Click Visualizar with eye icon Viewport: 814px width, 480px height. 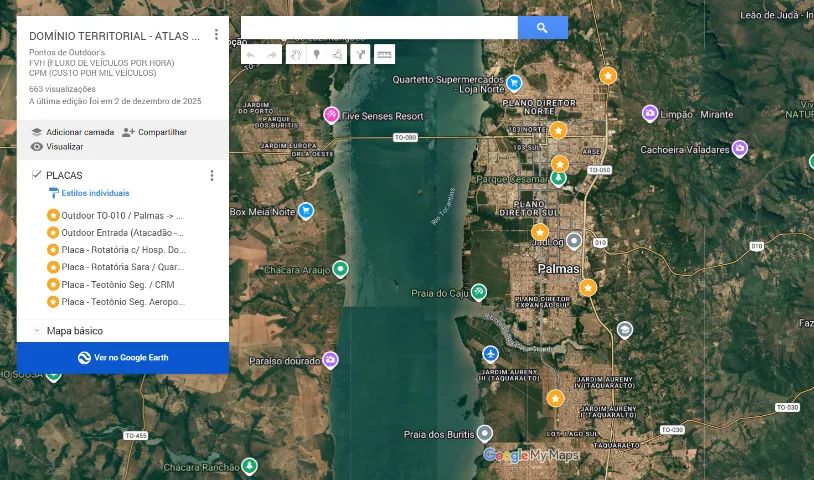57,147
